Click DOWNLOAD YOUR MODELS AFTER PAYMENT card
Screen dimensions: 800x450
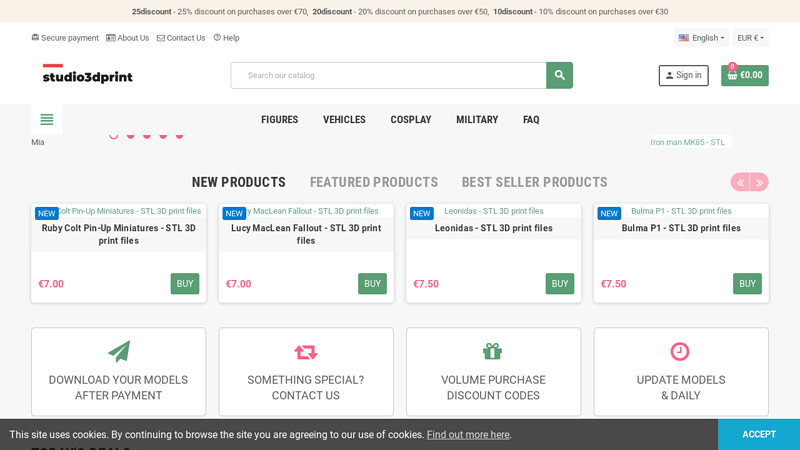[x=118, y=371]
